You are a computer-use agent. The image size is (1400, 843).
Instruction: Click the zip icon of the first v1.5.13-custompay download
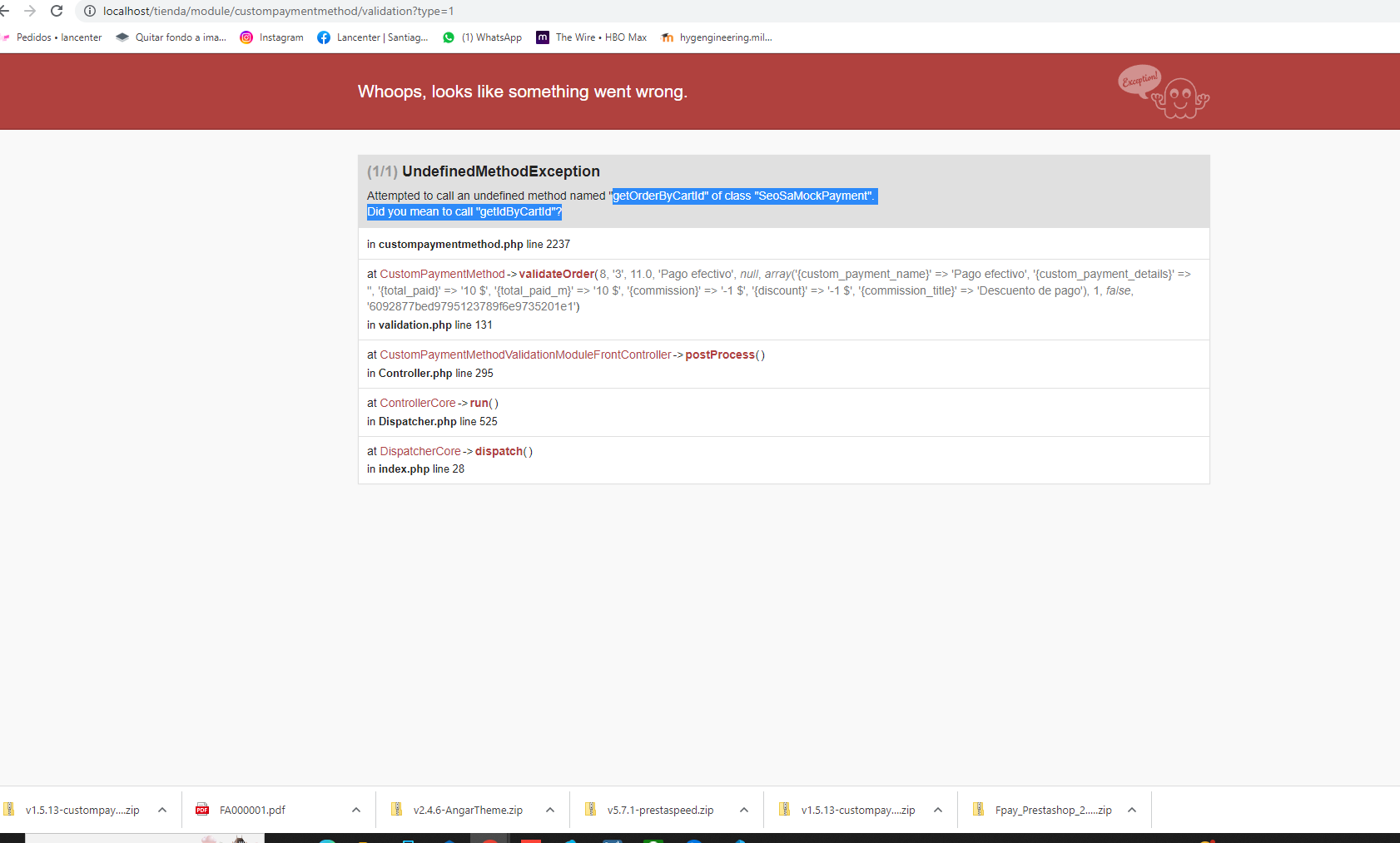click(9, 810)
